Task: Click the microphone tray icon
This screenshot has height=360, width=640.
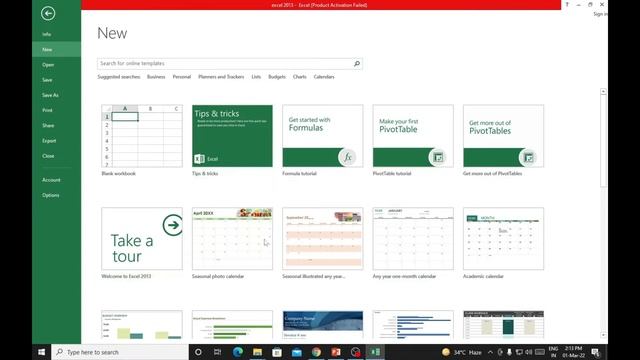Action: coord(509,352)
